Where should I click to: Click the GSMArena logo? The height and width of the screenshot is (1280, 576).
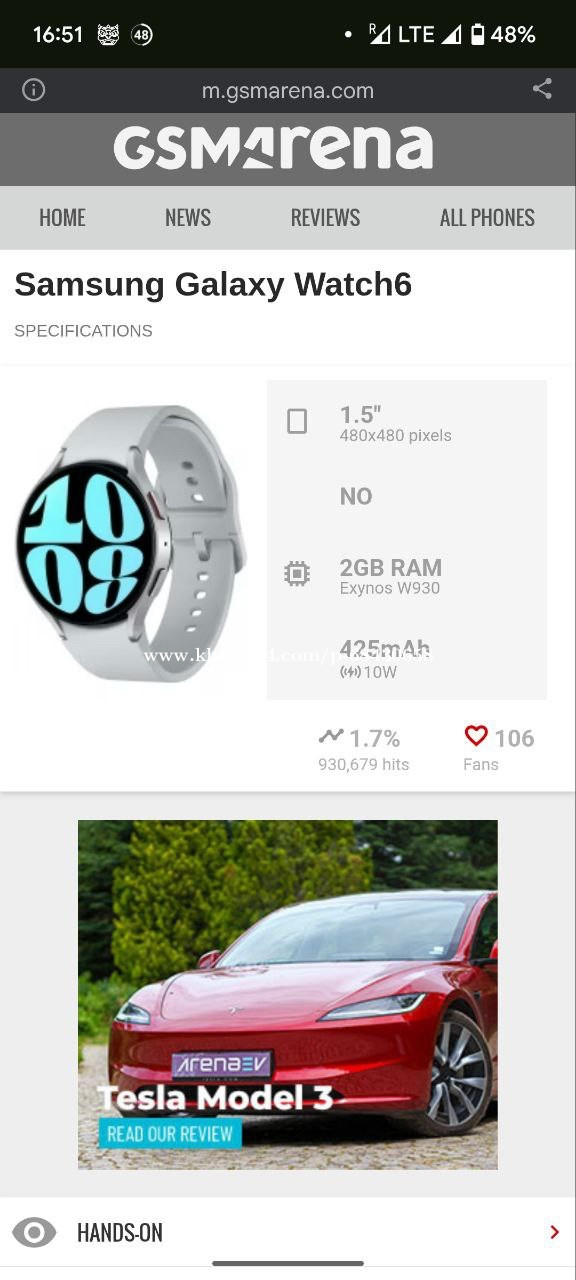273,148
